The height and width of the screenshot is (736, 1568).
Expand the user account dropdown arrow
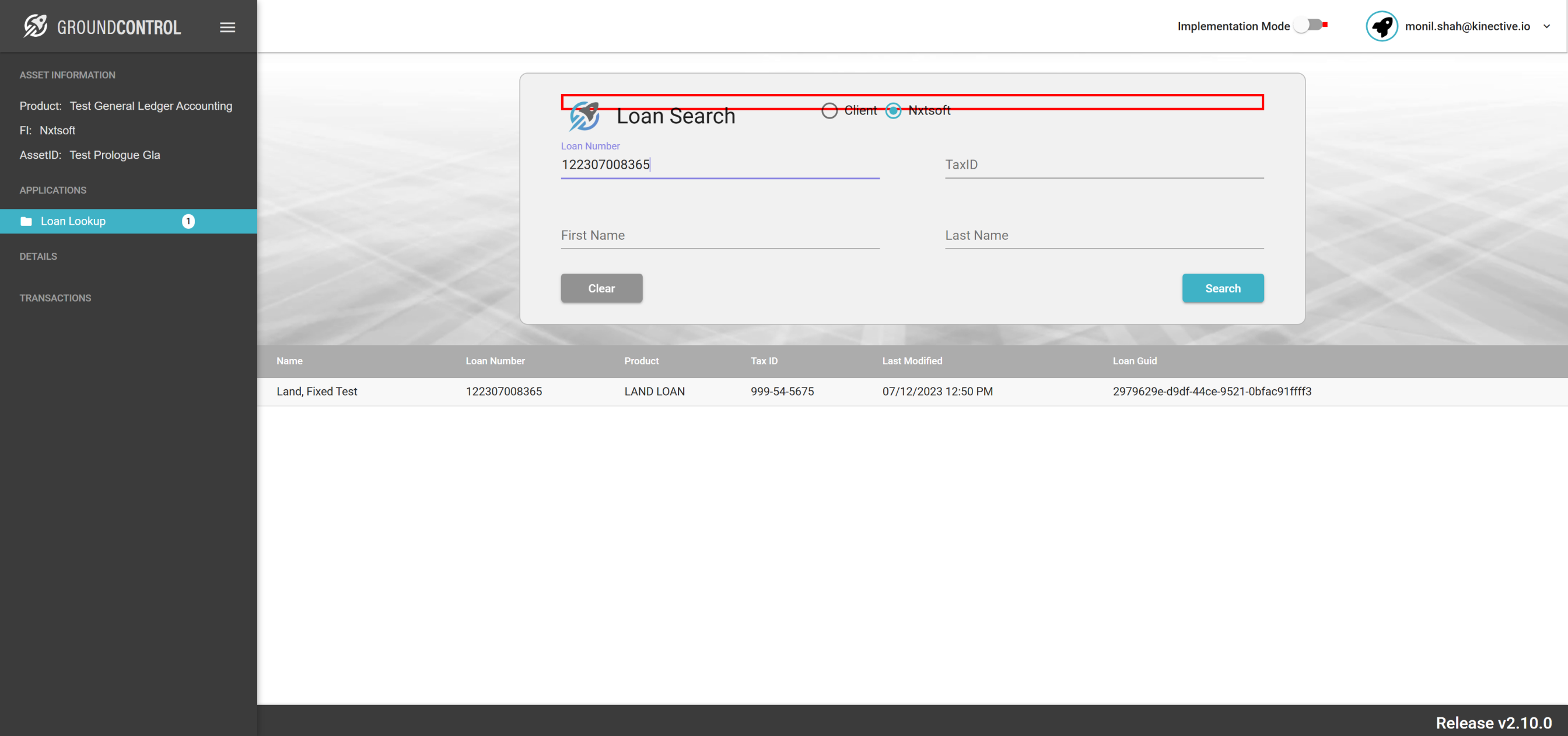pyautogui.click(x=1546, y=26)
